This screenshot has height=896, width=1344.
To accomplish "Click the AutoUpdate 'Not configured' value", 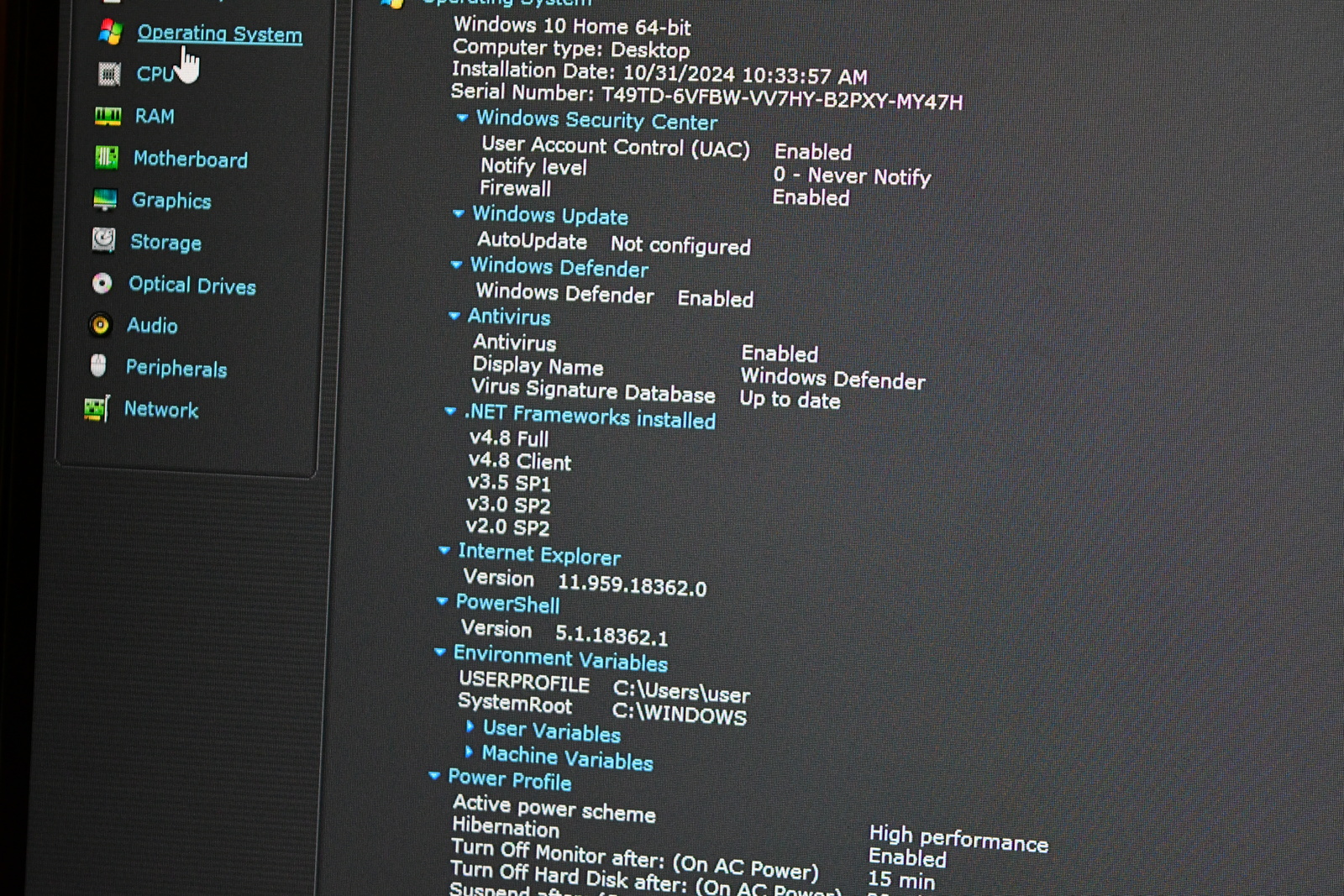I will (x=680, y=245).
